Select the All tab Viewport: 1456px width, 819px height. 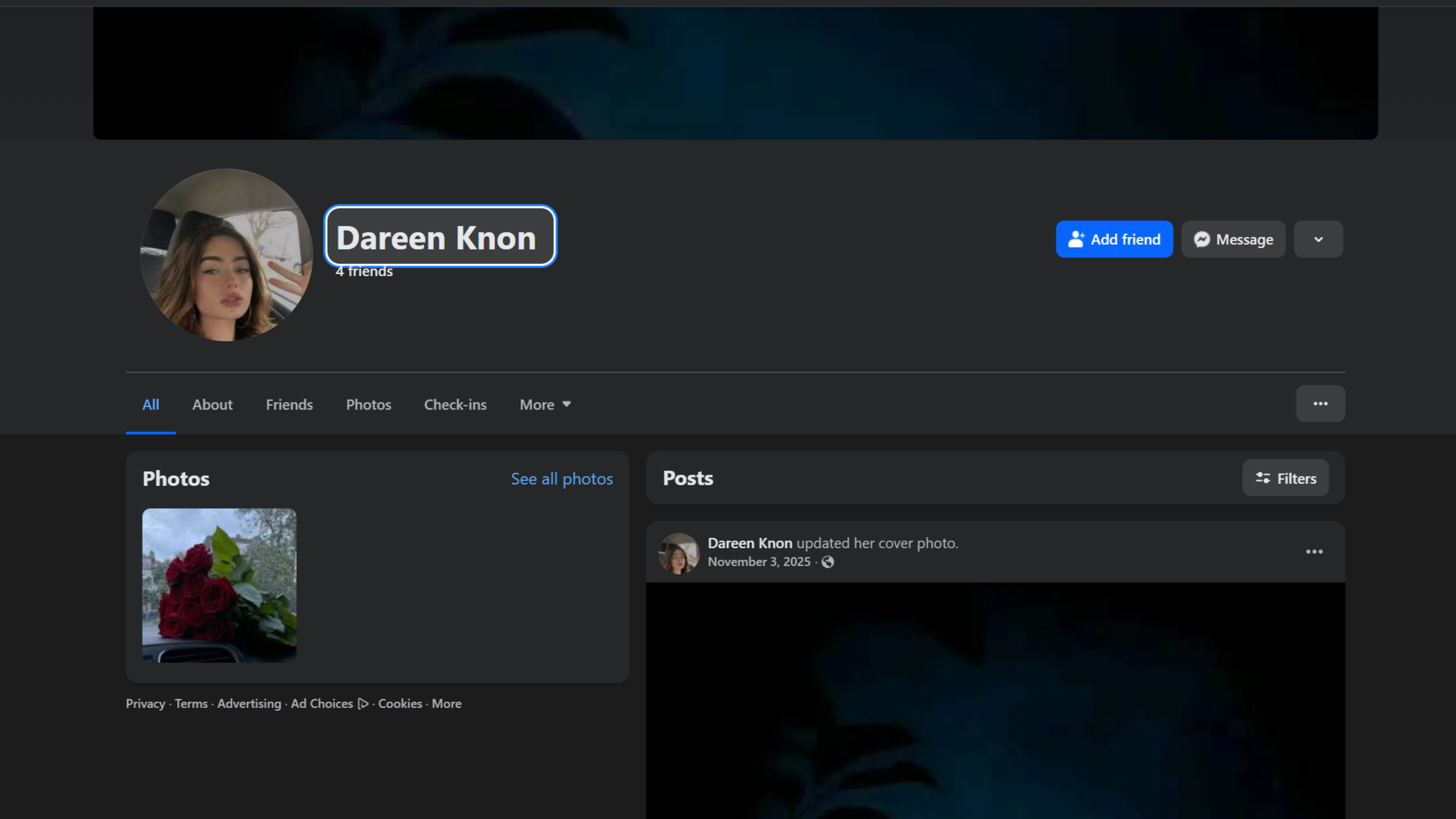150,404
